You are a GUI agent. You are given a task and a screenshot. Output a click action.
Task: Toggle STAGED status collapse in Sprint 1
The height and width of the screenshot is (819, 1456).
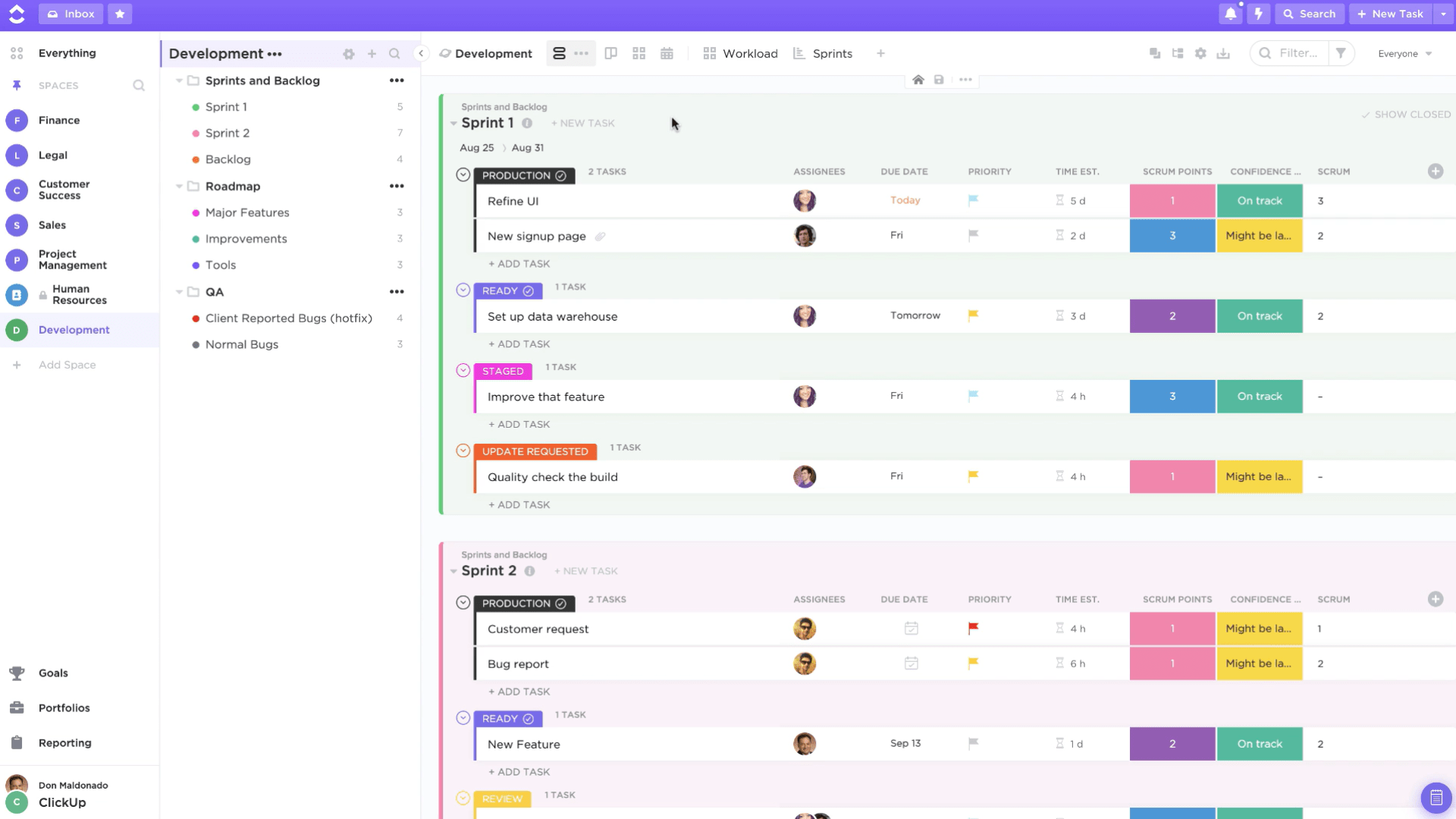point(462,370)
